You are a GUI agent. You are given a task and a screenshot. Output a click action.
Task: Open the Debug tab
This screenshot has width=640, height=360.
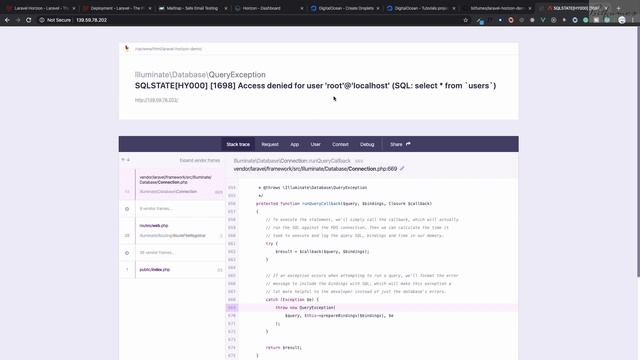click(x=367, y=144)
